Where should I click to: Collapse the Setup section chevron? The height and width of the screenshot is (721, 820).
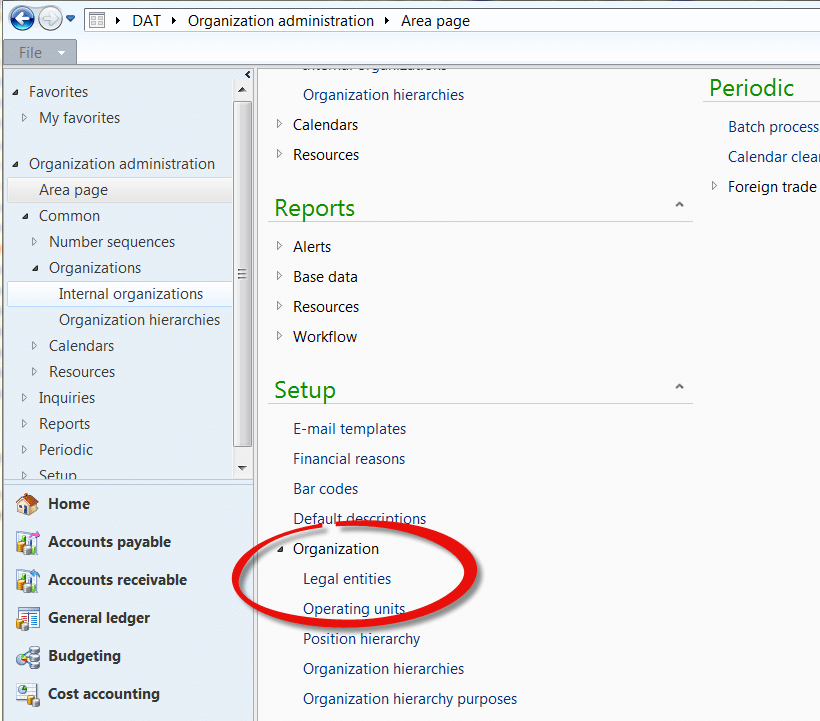679,388
